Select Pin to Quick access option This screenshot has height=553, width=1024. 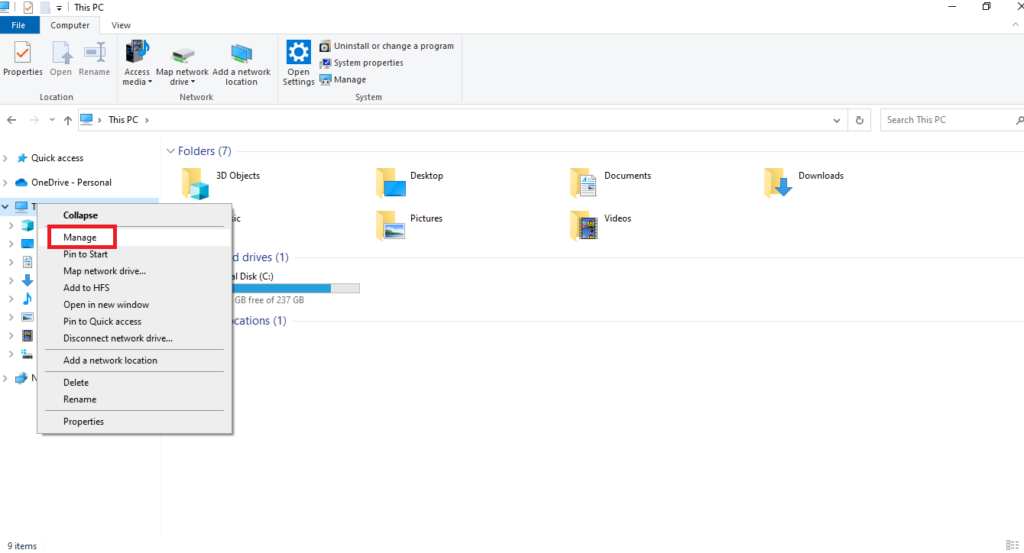(102, 322)
